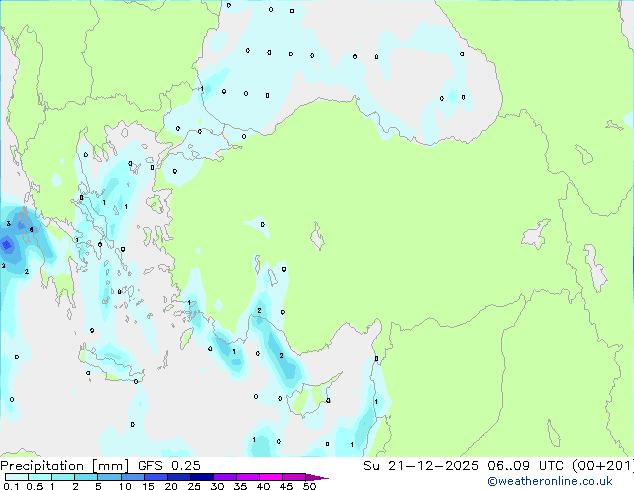Image resolution: width=634 pixels, height=490 pixels.
Task: Click the legend label '50'
Action: point(309,486)
